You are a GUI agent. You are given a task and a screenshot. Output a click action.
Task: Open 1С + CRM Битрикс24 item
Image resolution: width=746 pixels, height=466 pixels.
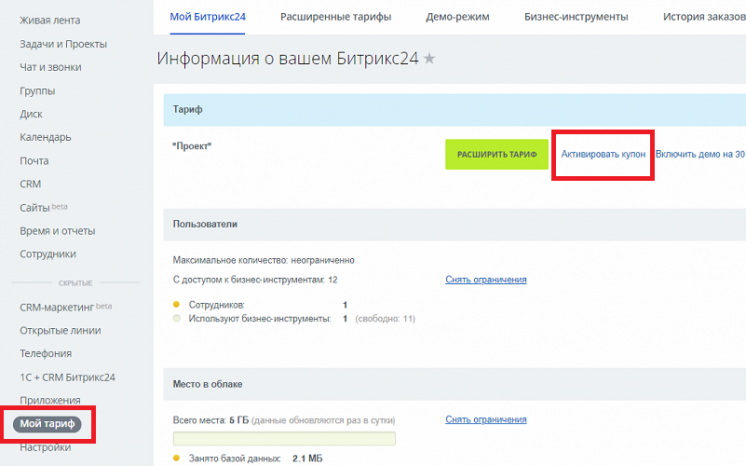[67, 377]
